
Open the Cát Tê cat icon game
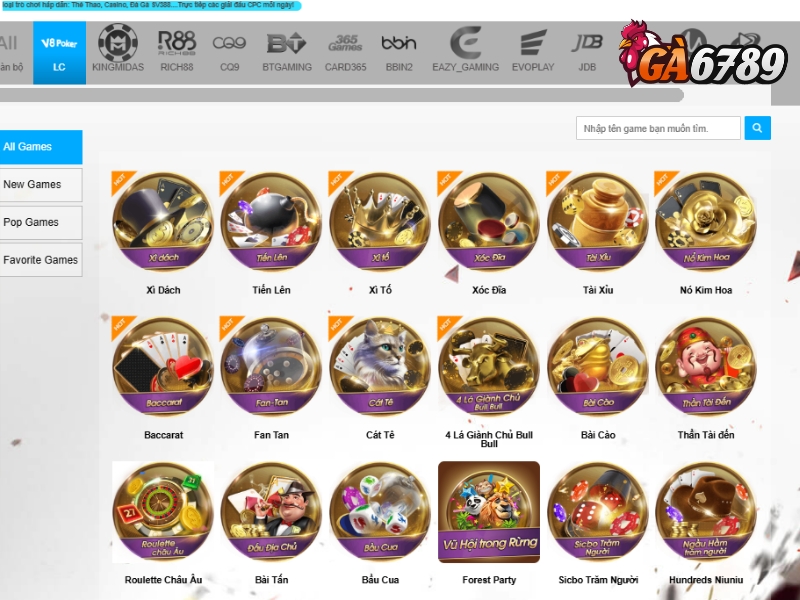click(380, 367)
